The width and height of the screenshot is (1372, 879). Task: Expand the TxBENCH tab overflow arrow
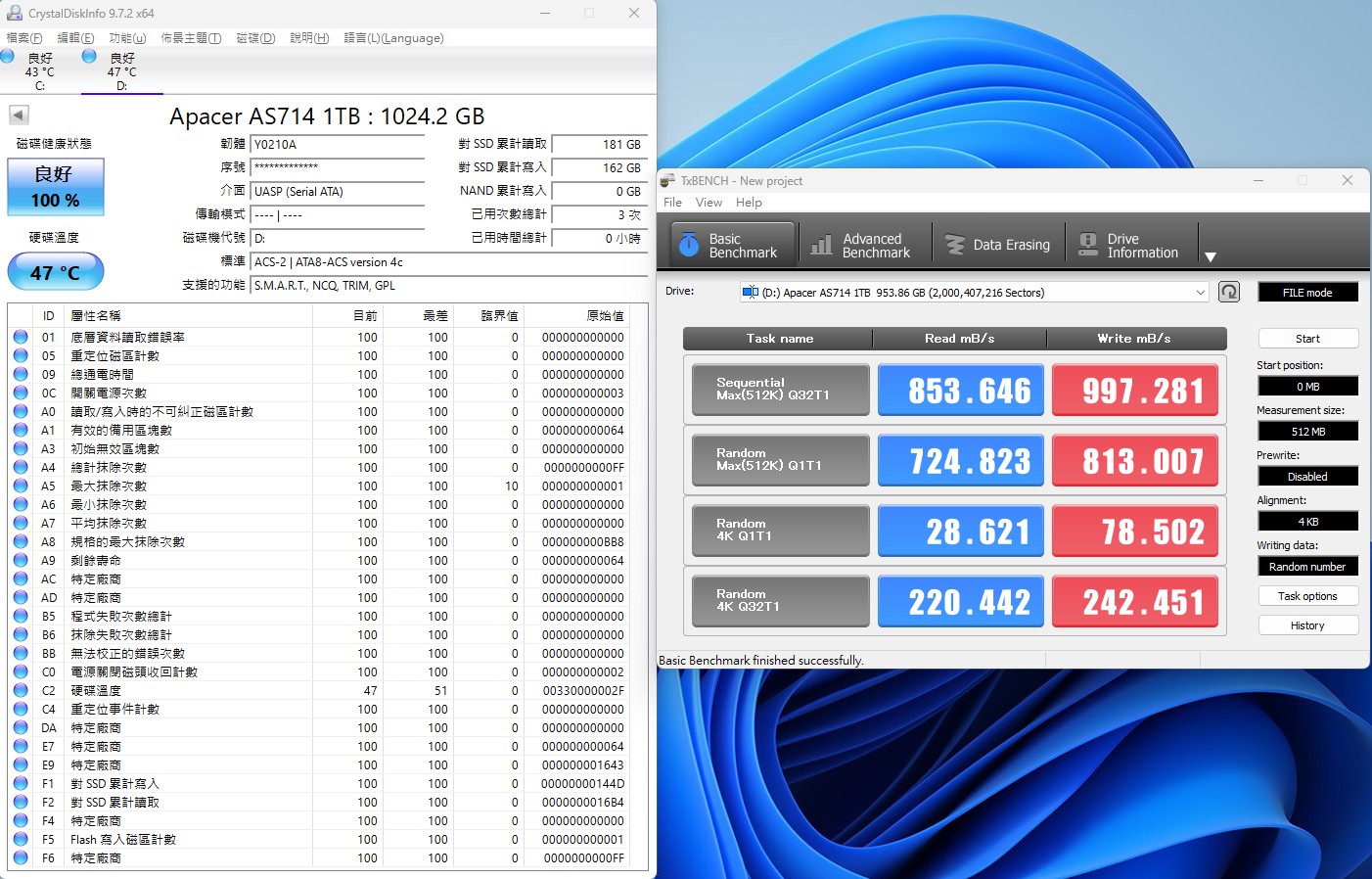pos(1211,256)
